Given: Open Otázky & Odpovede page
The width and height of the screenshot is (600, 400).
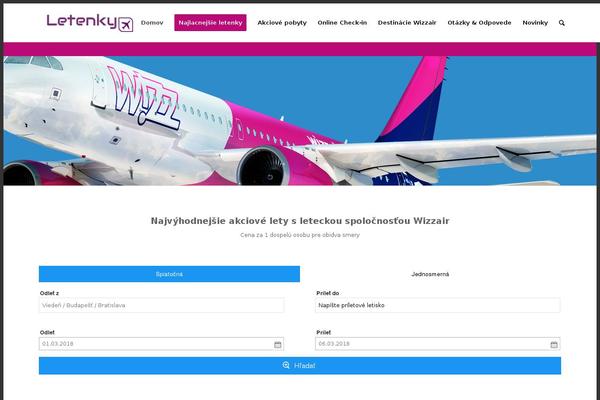Looking at the screenshot, I should coord(479,23).
